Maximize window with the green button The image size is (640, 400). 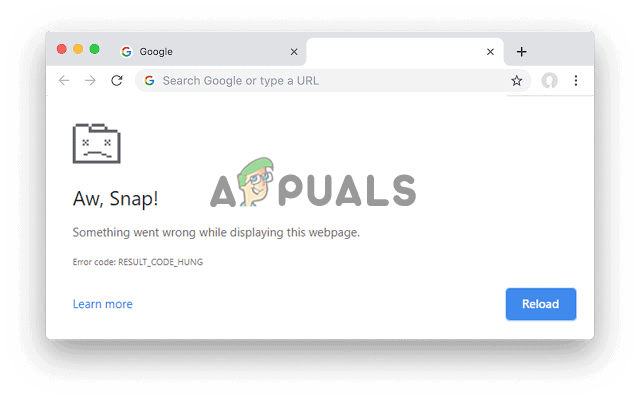94,49
